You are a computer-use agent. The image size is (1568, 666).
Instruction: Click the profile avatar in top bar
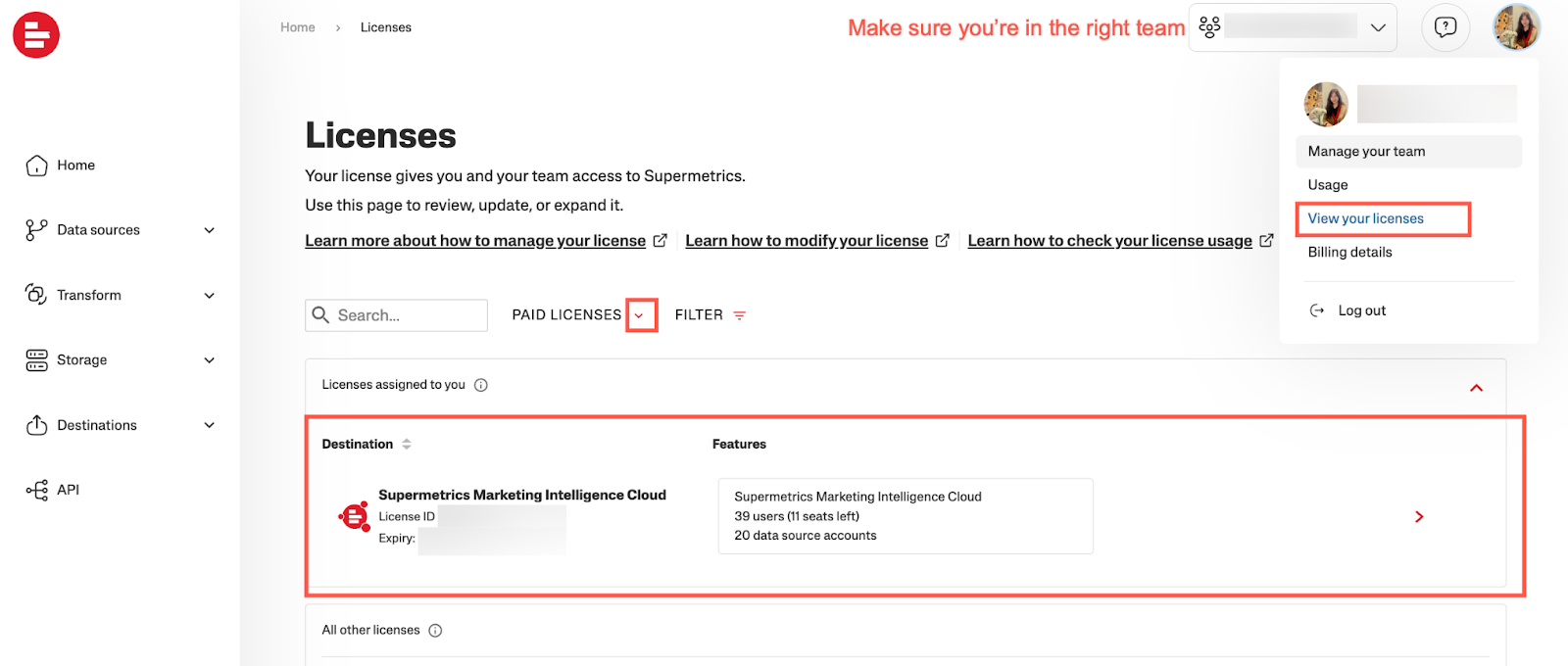point(1516,26)
